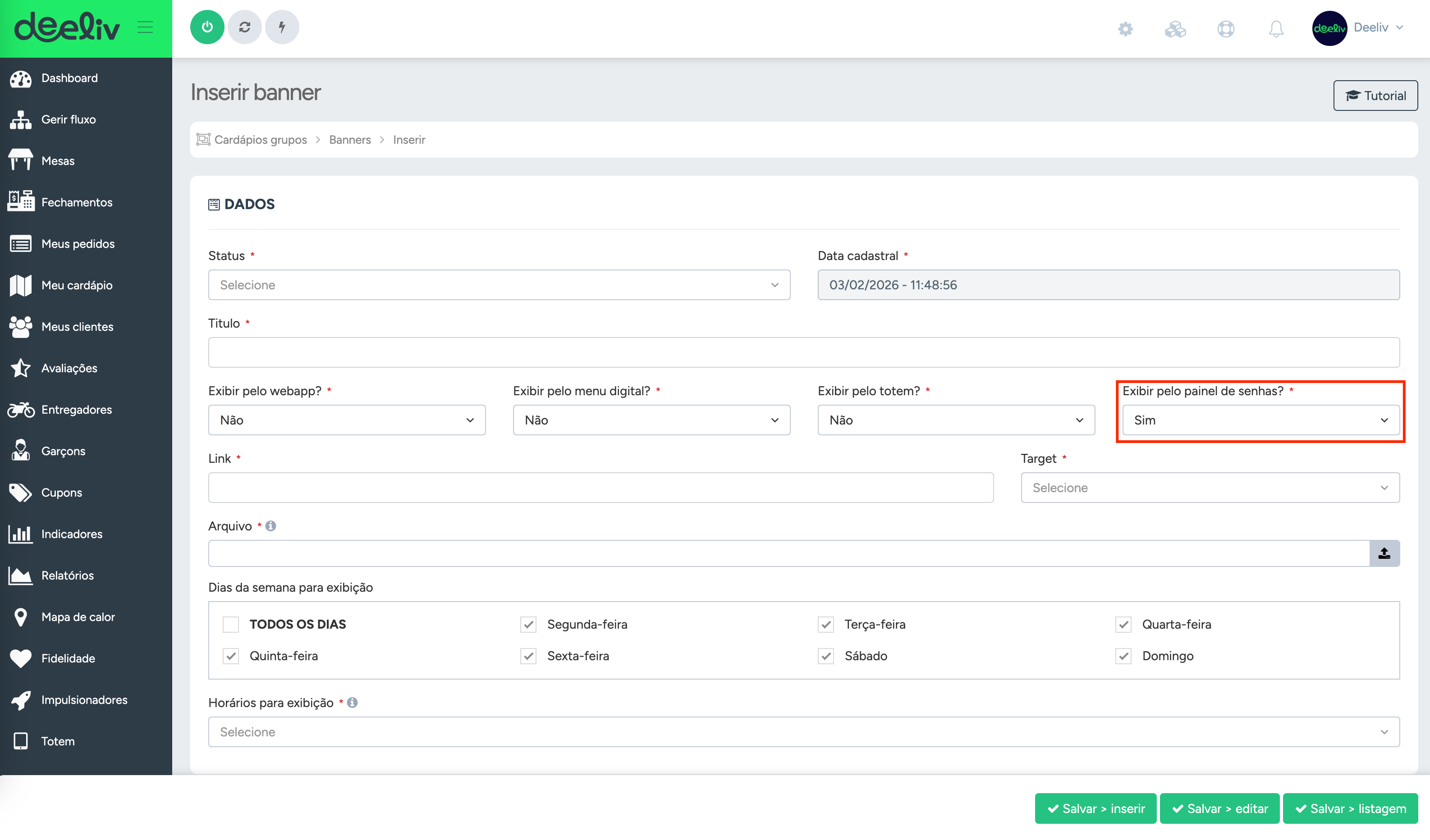Go to Entregadores in the sidebar
Viewport: 1430px width, 840px height.
(x=77, y=410)
